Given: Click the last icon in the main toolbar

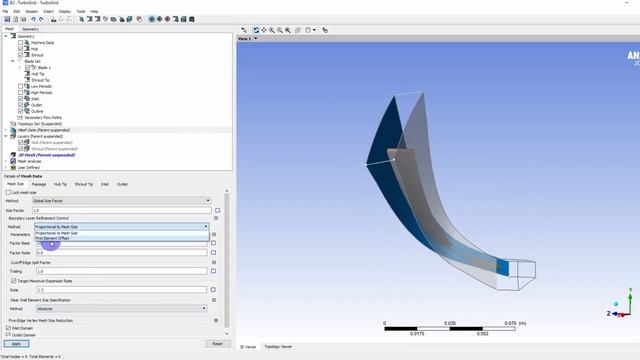Looking at the screenshot, I should point(191,19).
